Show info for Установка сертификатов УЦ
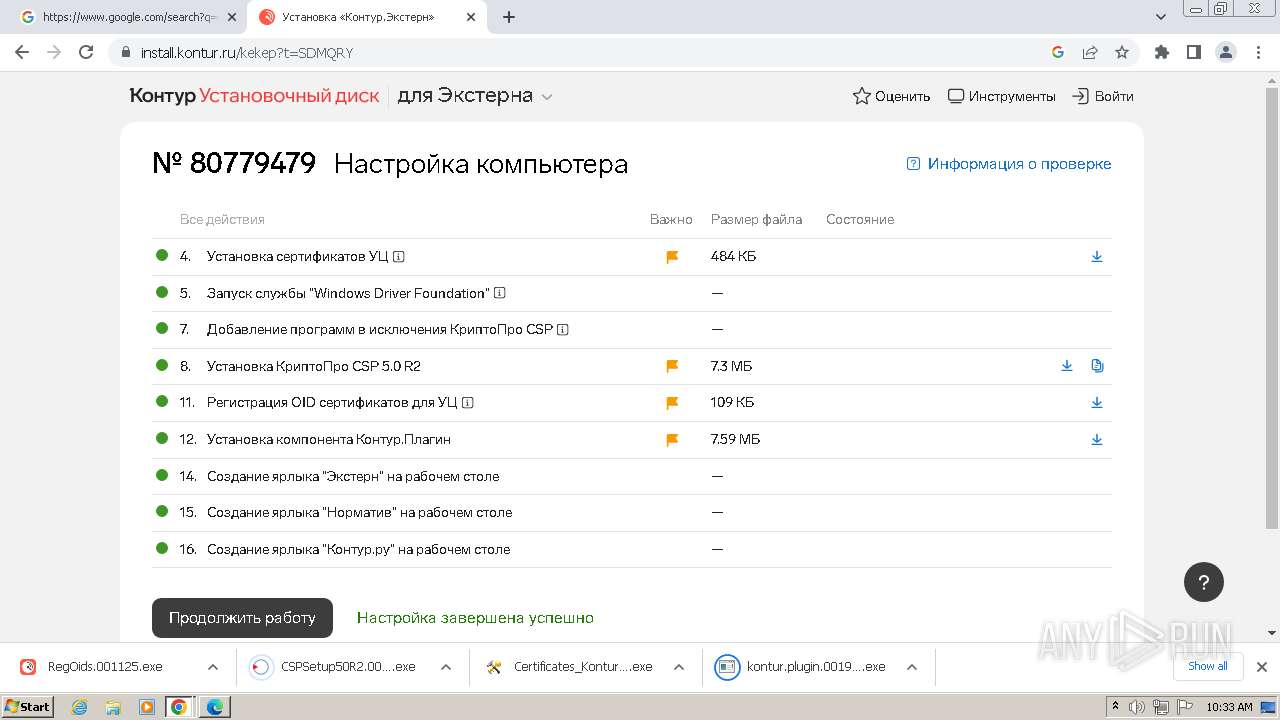The height and width of the screenshot is (720, 1280). point(399,257)
